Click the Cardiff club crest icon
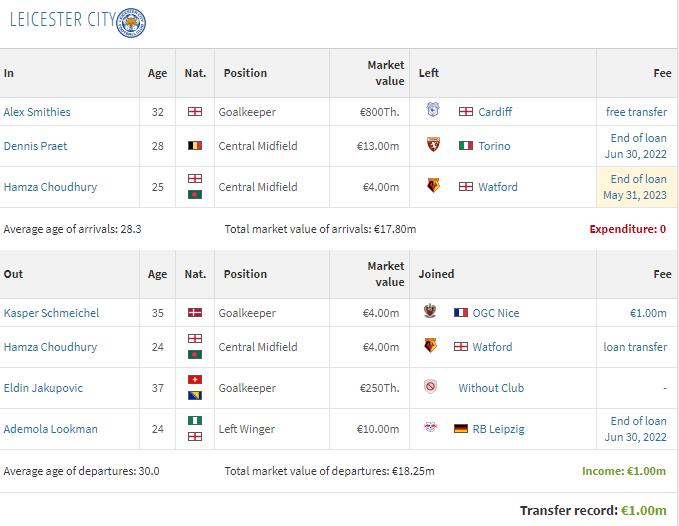The height and width of the screenshot is (526, 679). click(x=433, y=110)
